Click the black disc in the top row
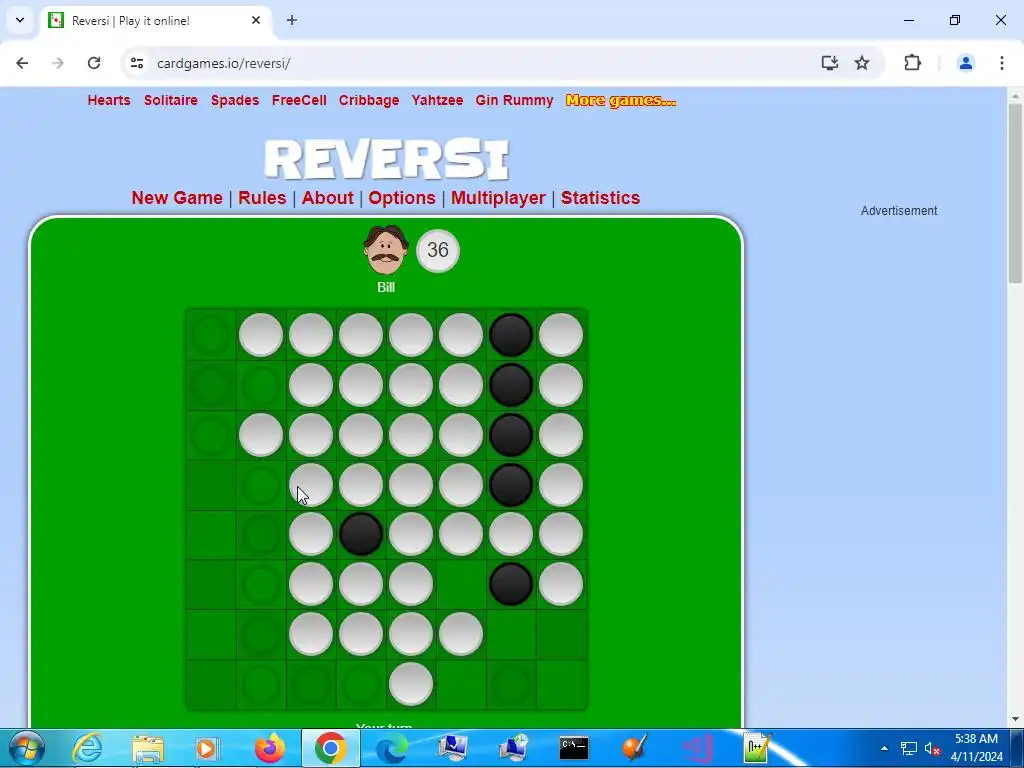 [x=511, y=334]
